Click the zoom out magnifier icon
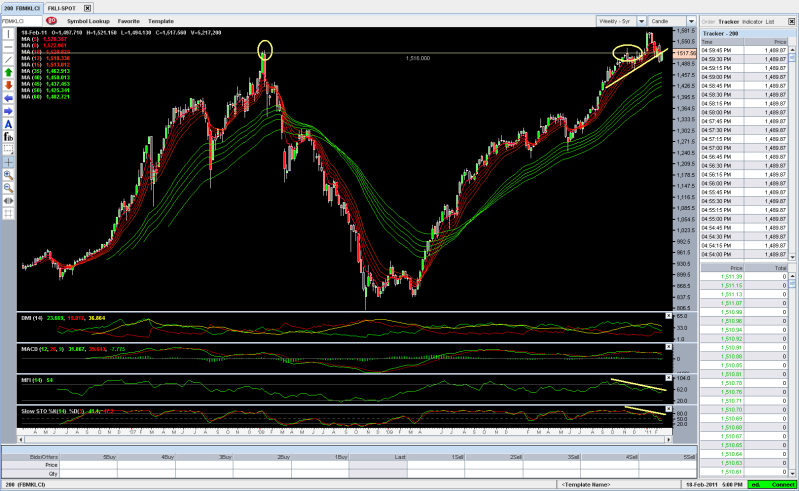The width and height of the screenshot is (799, 491). pos(8,188)
